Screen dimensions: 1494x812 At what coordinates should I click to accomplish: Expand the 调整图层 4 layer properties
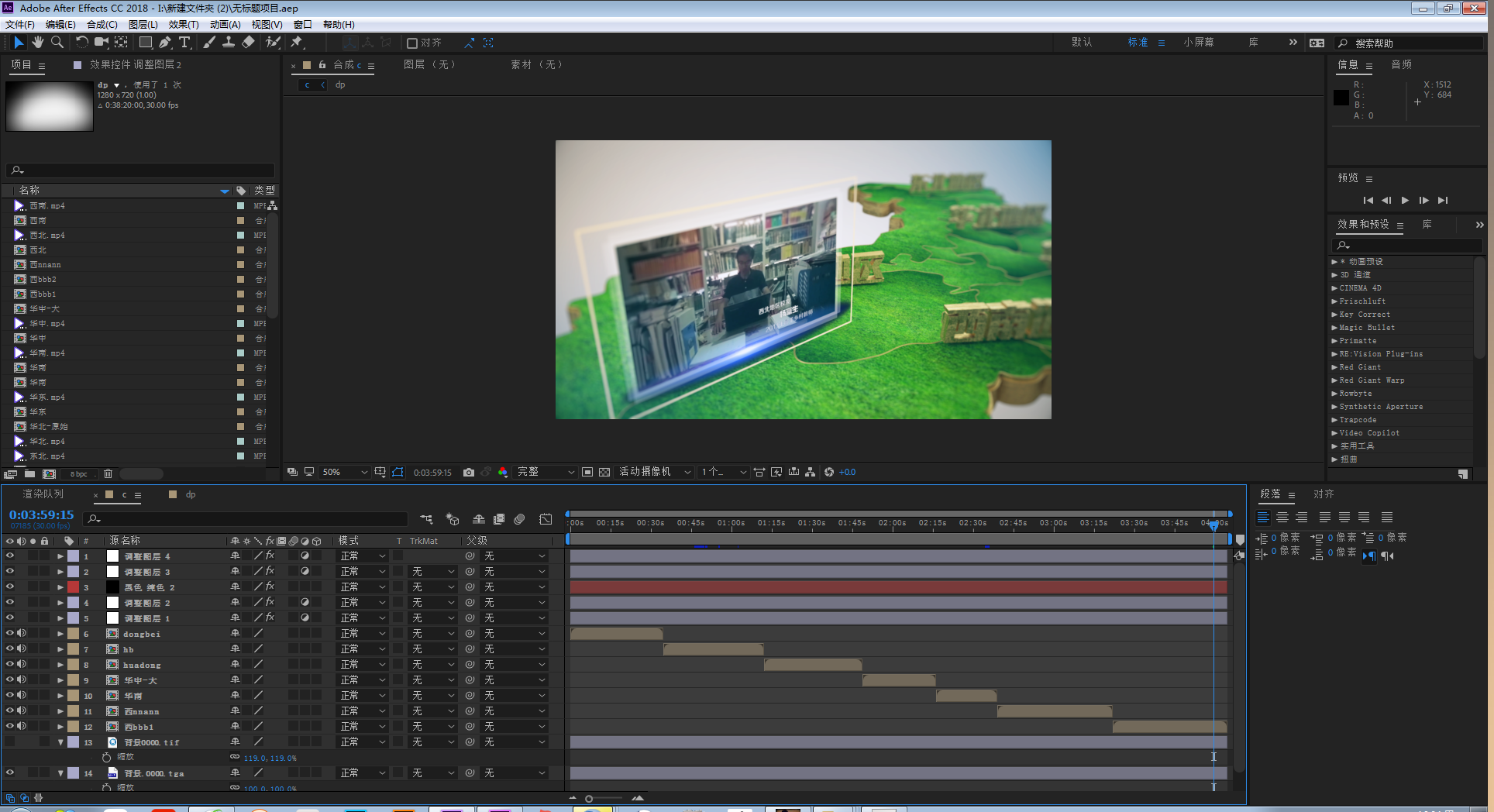60,556
